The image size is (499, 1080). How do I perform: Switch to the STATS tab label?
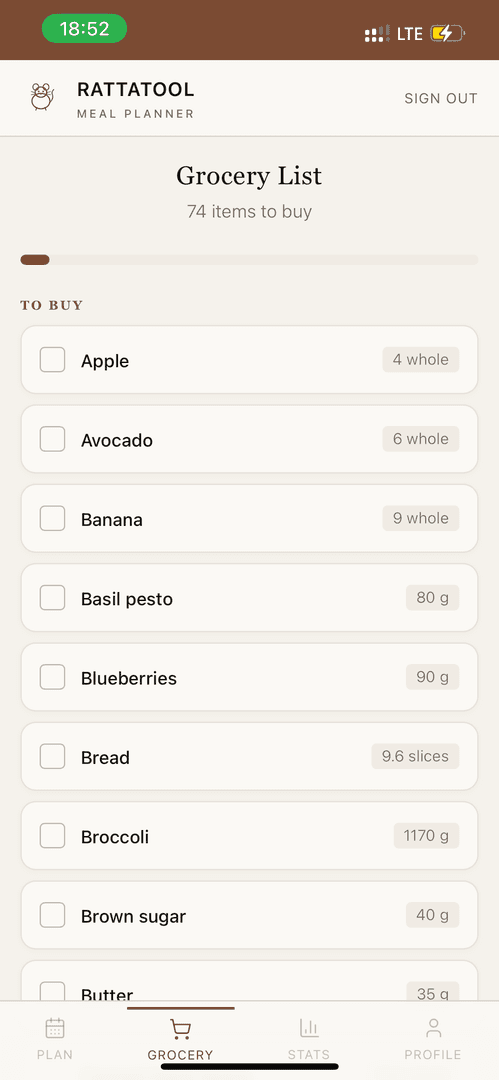309,1055
